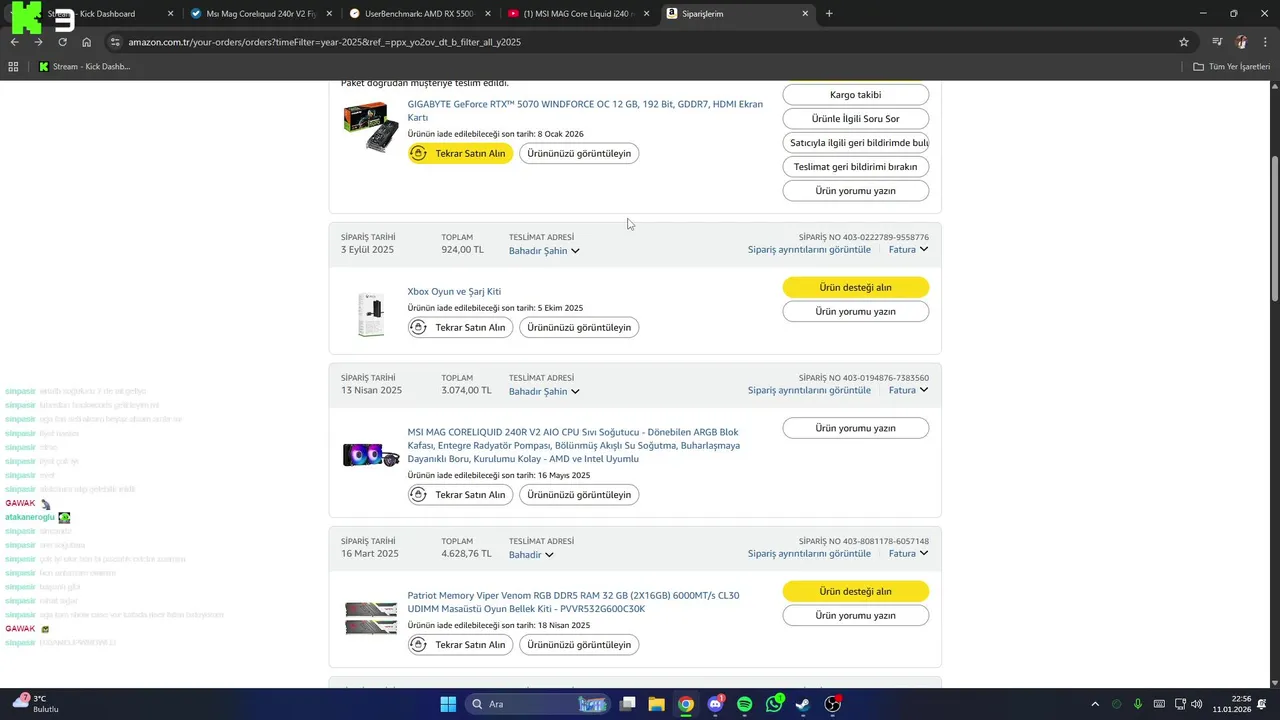
Task: Open Spotify from the taskbar
Action: (745, 704)
